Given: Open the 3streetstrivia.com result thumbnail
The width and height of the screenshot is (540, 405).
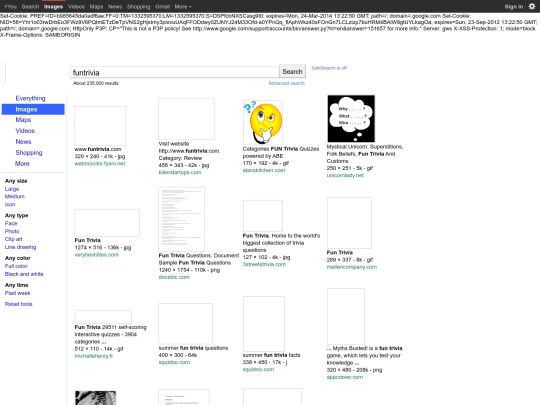Looking at the screenshot, I should [263, 216].
